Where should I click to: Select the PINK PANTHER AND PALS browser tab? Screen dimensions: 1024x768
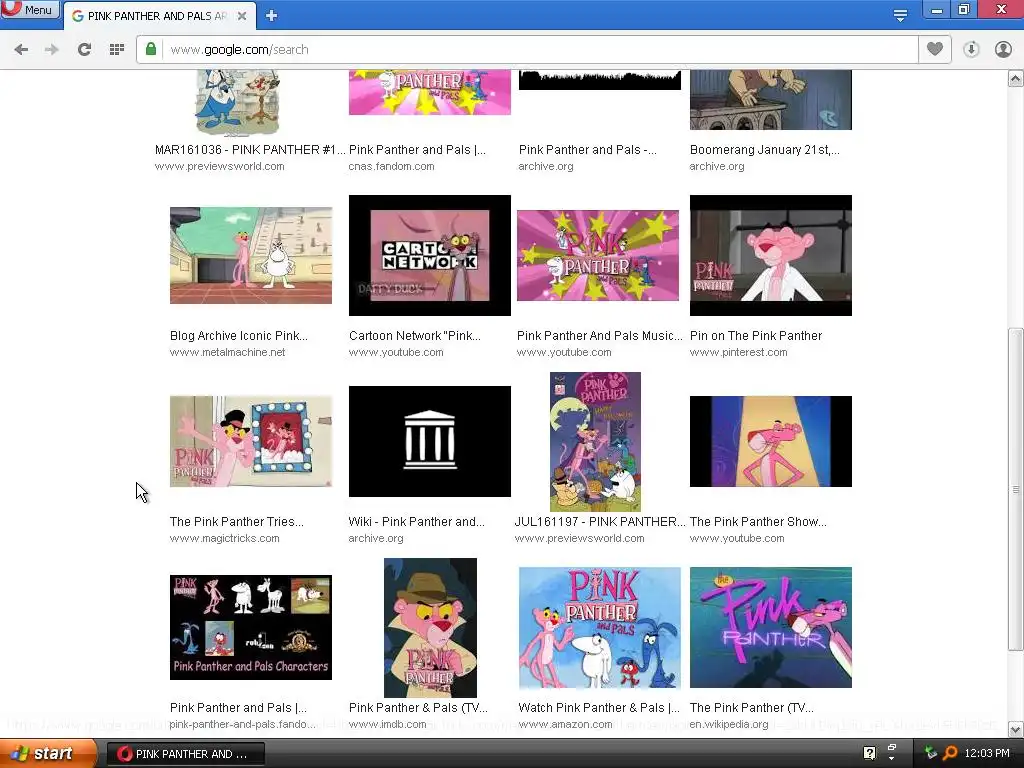(157, 16)
